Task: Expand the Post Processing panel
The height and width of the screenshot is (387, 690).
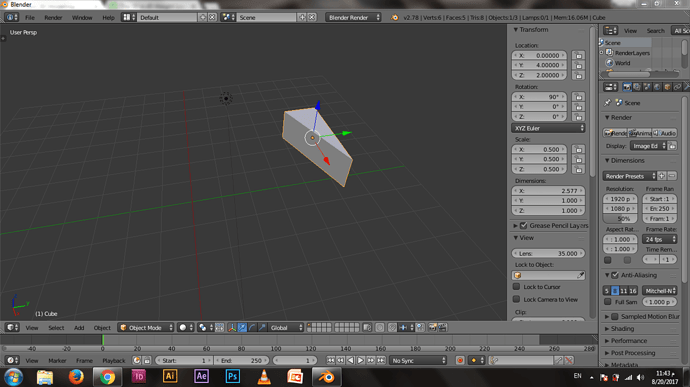Action: click(633, 353)
